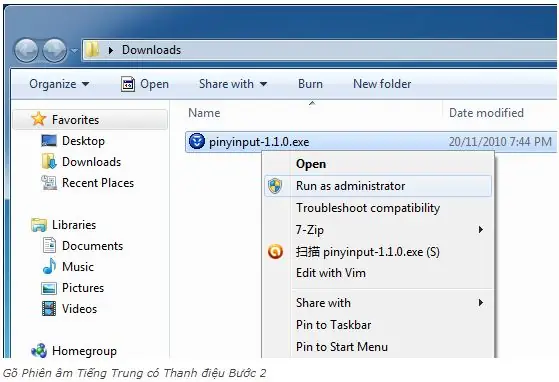
Task: Sort by the Name column header
Action: pyautogui.click(x=204, y=113)
